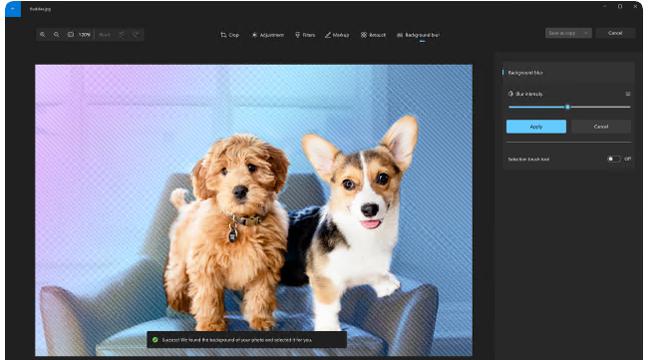Click the fit-to-window icon
Image resolution: width=650 pixels, height=360 pixels.
70,35
